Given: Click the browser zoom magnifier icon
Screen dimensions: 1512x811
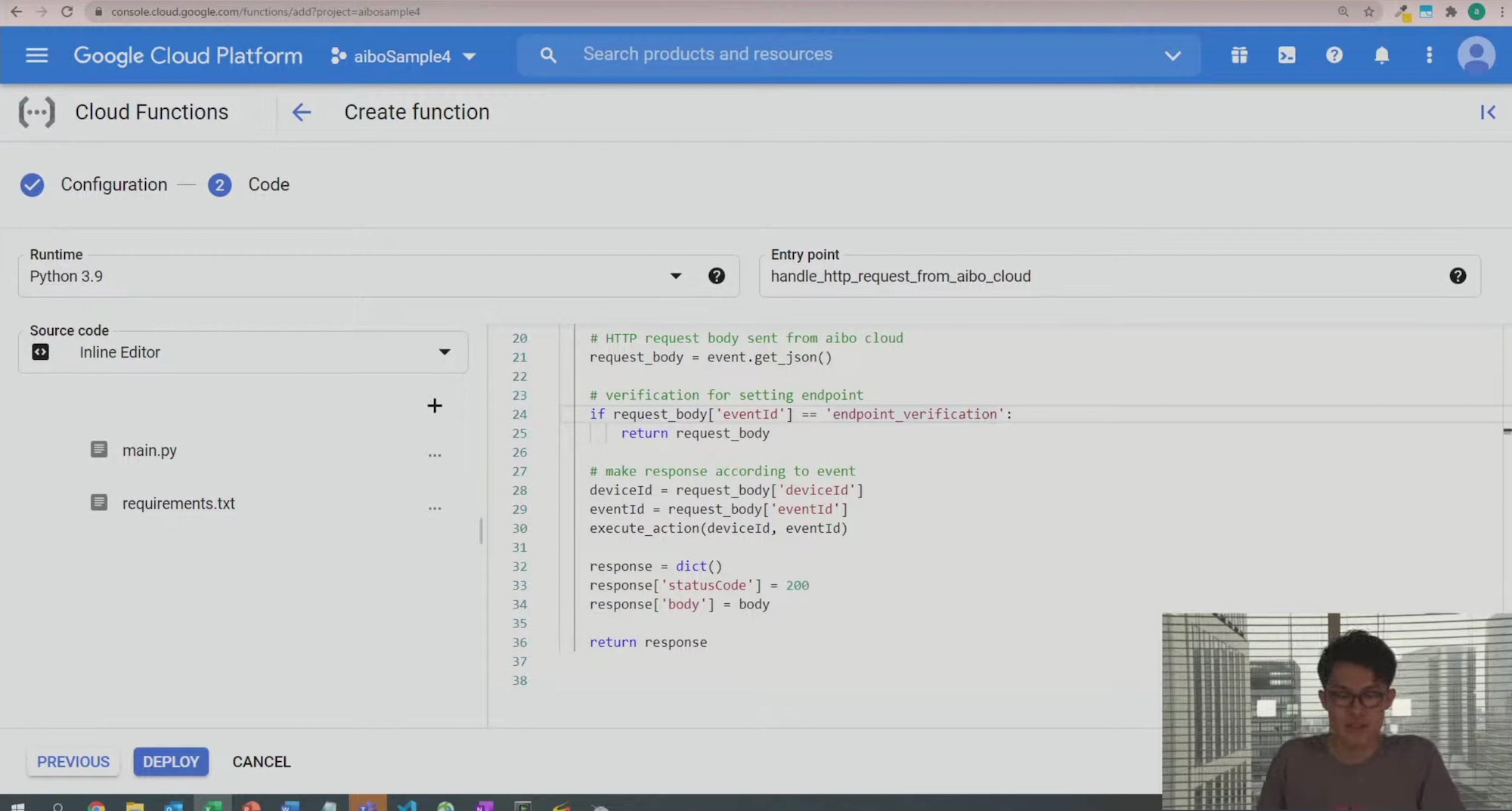Looking at the screenshot, I should [x=1343, y=11].
